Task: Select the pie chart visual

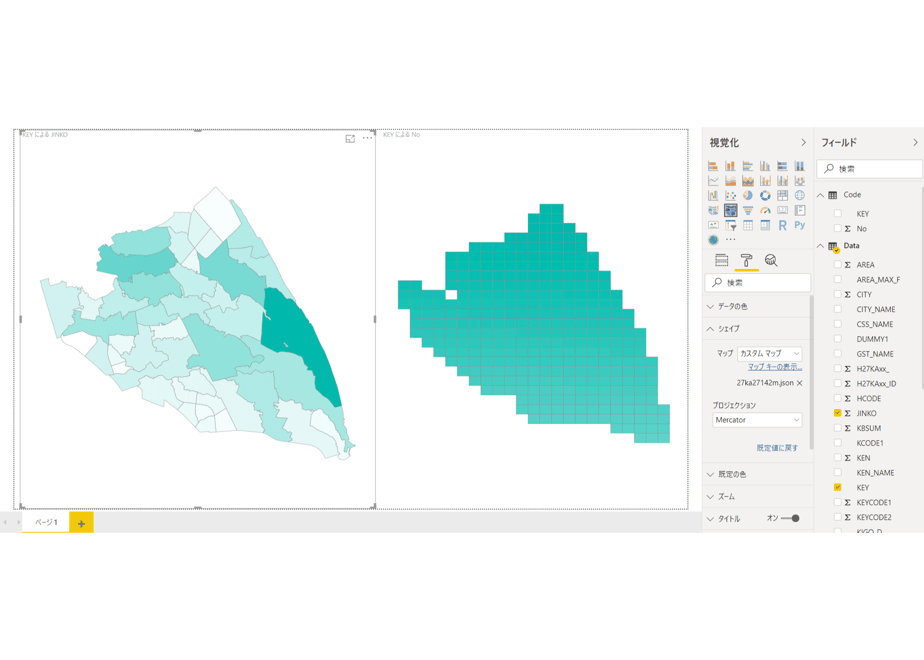Action: (x=748, y=195)
